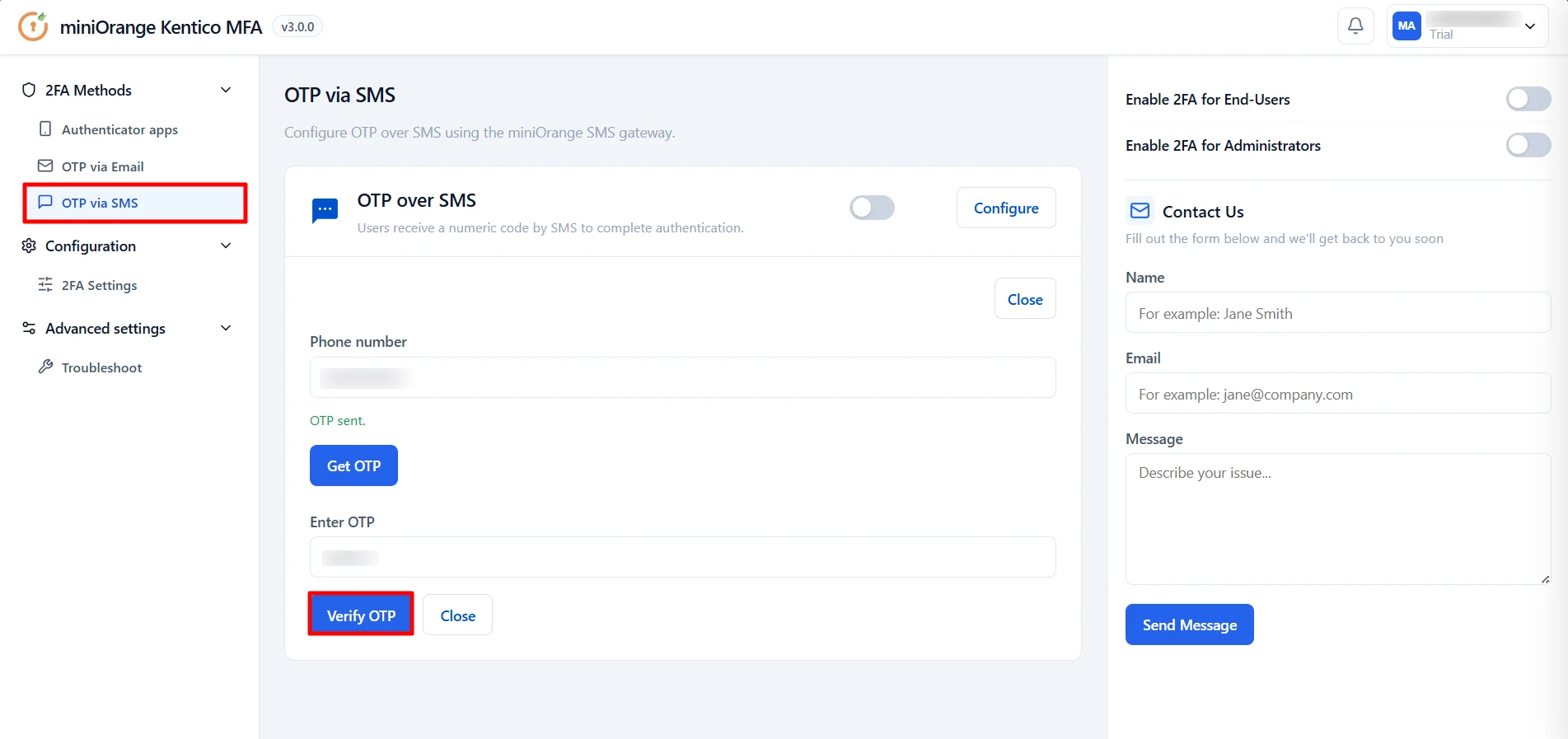Open the notifications bell

click(x=1355, y=26)
